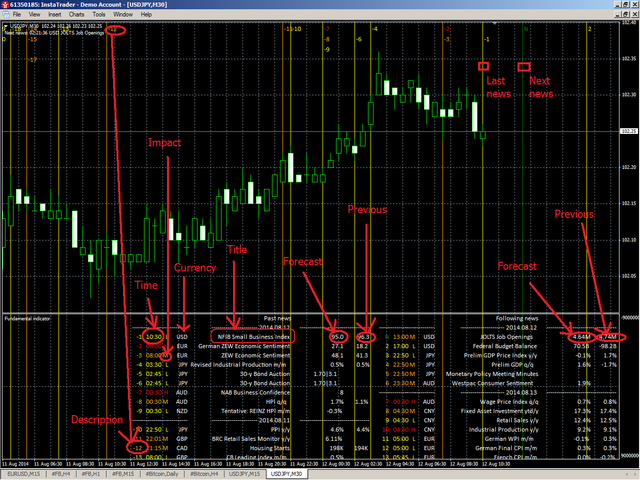640x480 pixels.
Task: Minimize the USDJPY,M30 chart child window
Action: coord(618,14)
